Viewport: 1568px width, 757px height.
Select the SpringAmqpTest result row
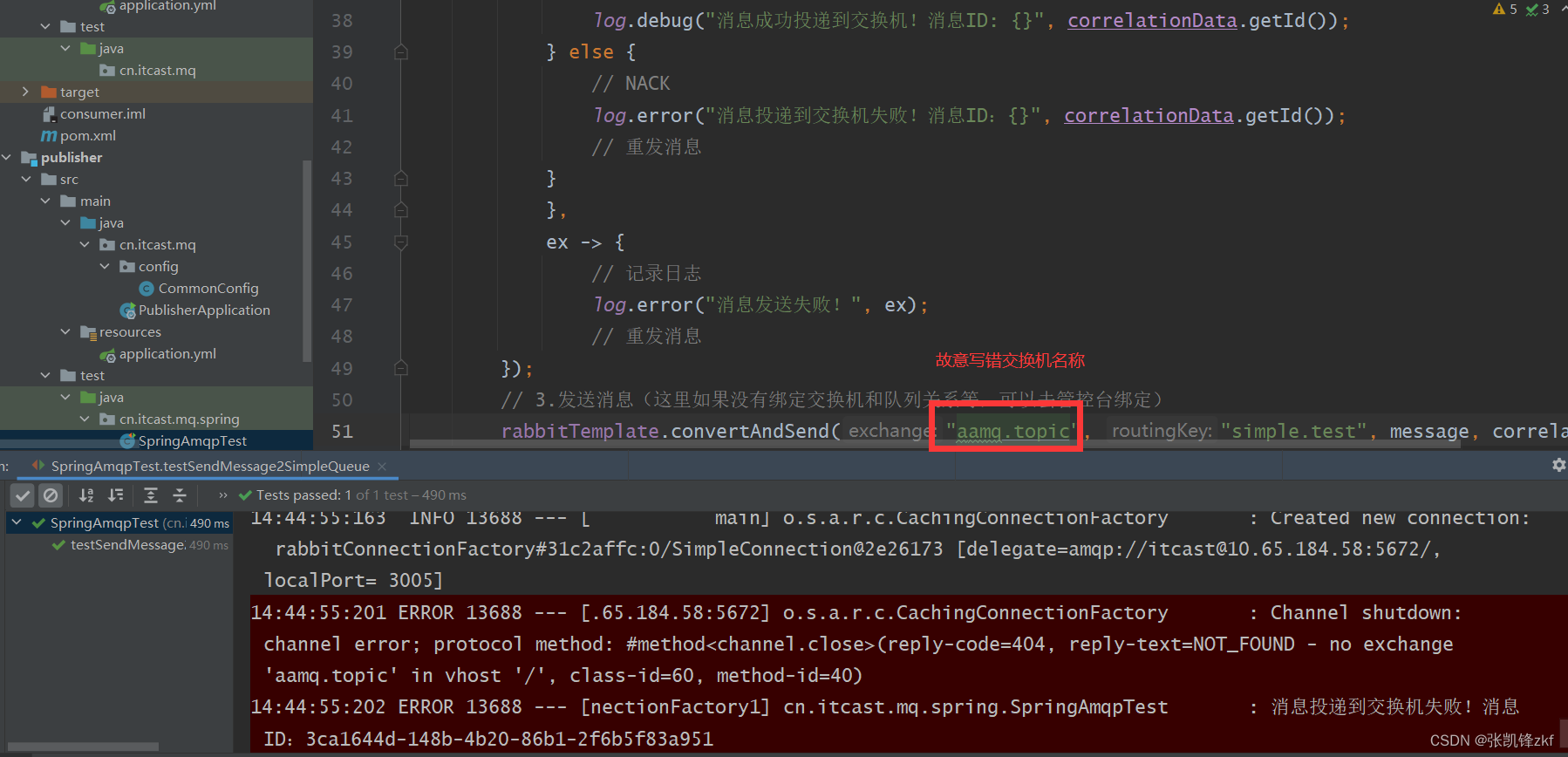point(119,523)
